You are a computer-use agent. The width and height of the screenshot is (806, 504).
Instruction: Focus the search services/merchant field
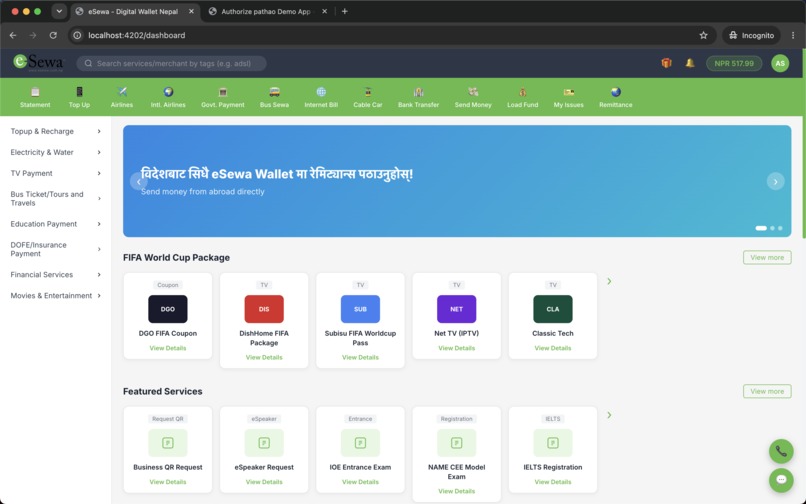[171, 63]
